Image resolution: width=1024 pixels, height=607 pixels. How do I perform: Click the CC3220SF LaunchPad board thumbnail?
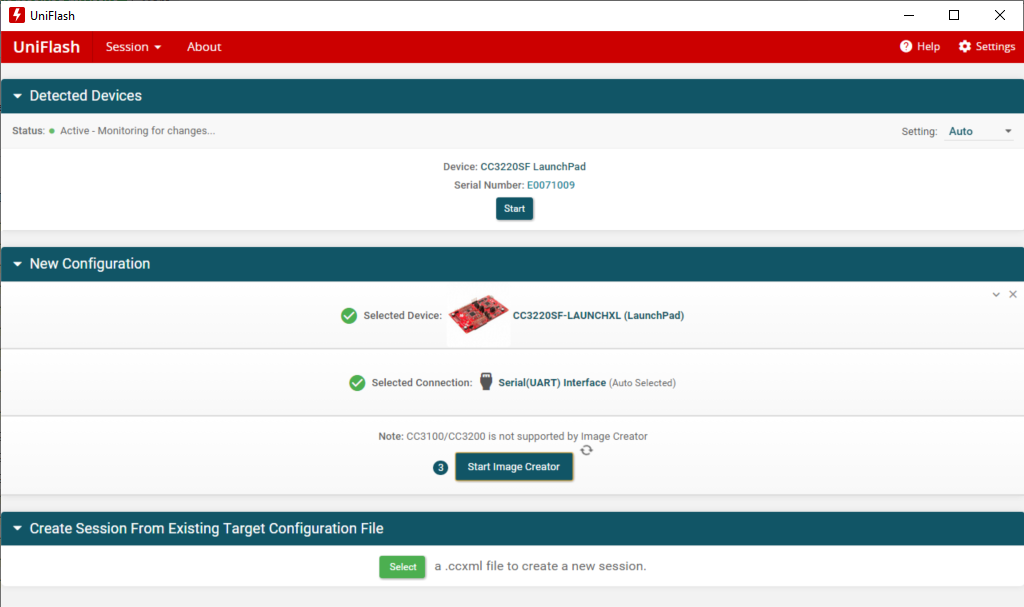coord(478,314)
